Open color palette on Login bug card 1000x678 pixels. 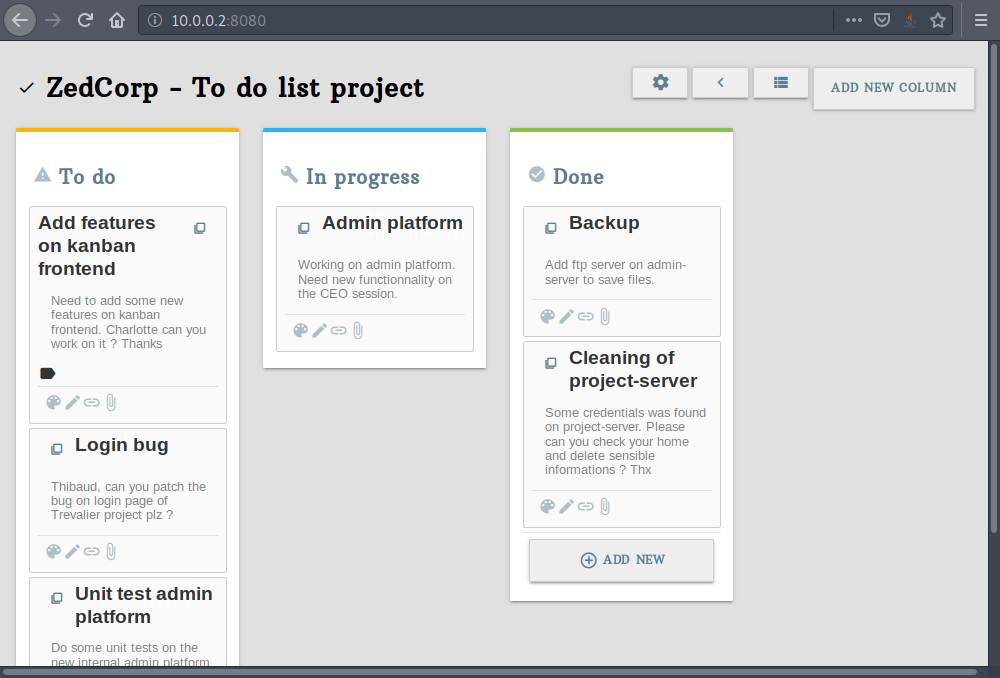click(x=54, y=552)
